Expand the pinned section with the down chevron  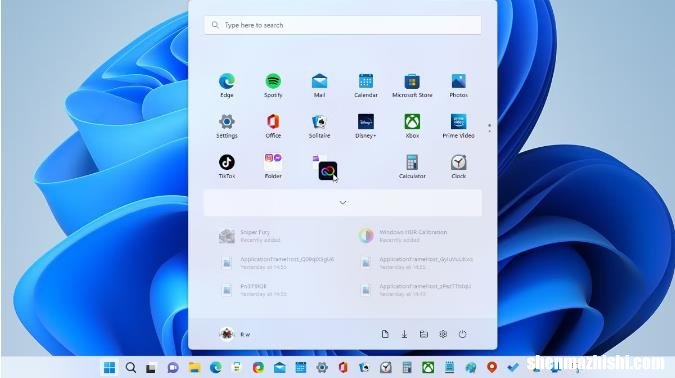tap(343, 202)
